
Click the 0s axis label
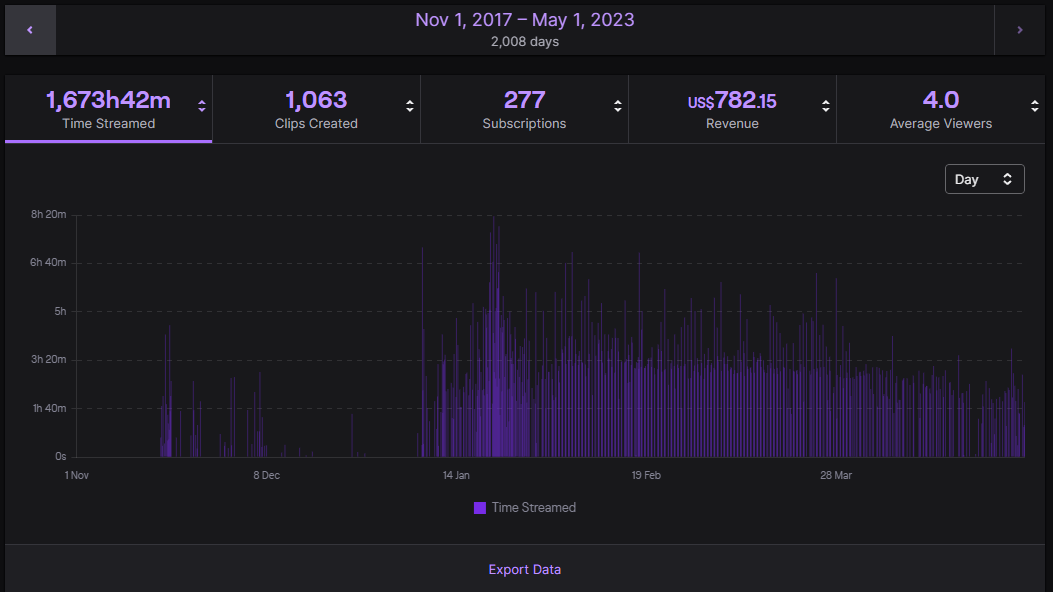(x=60, y=456)
